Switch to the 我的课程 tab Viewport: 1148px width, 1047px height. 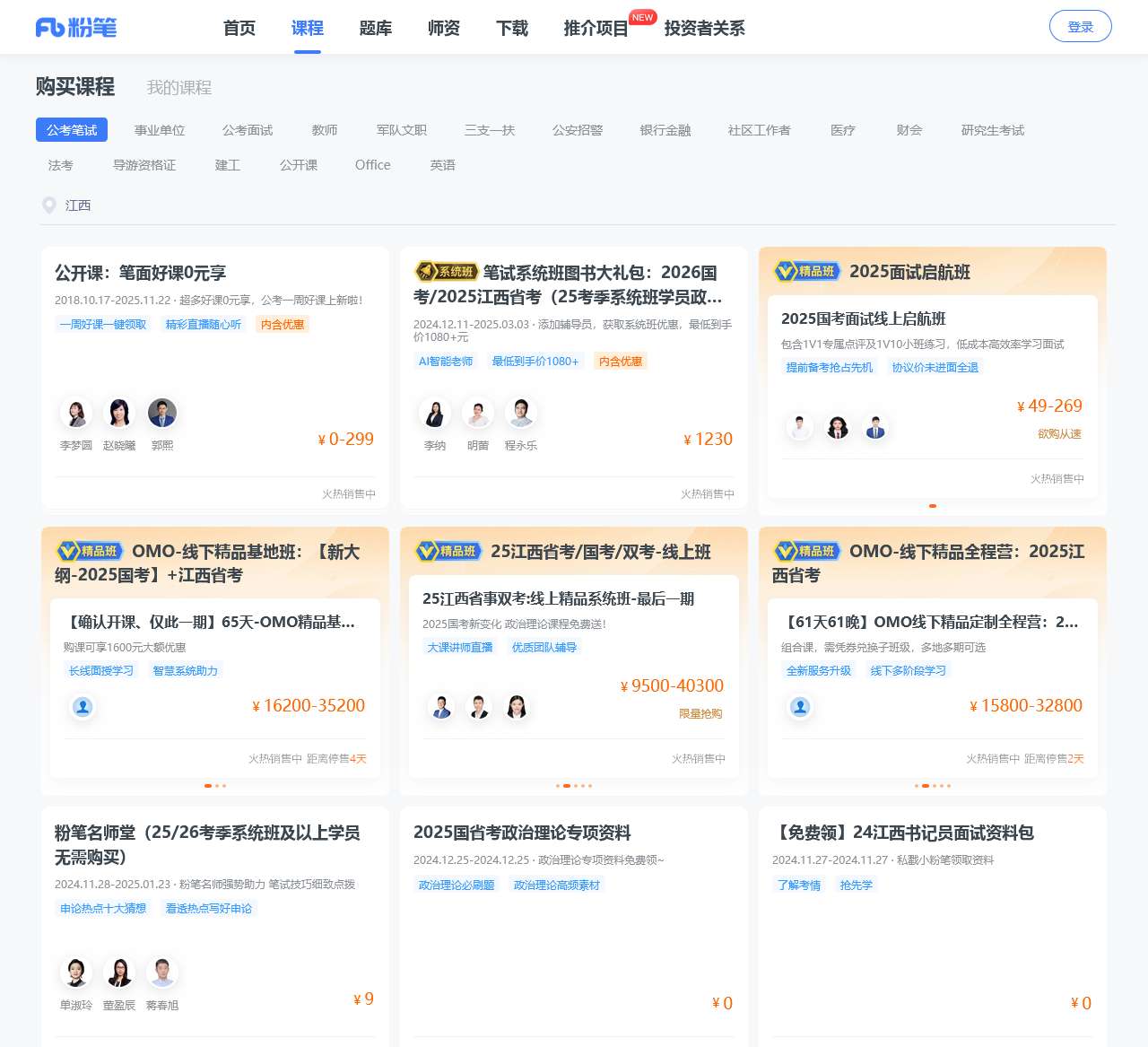pyautogui.click(x=179, y=87)
